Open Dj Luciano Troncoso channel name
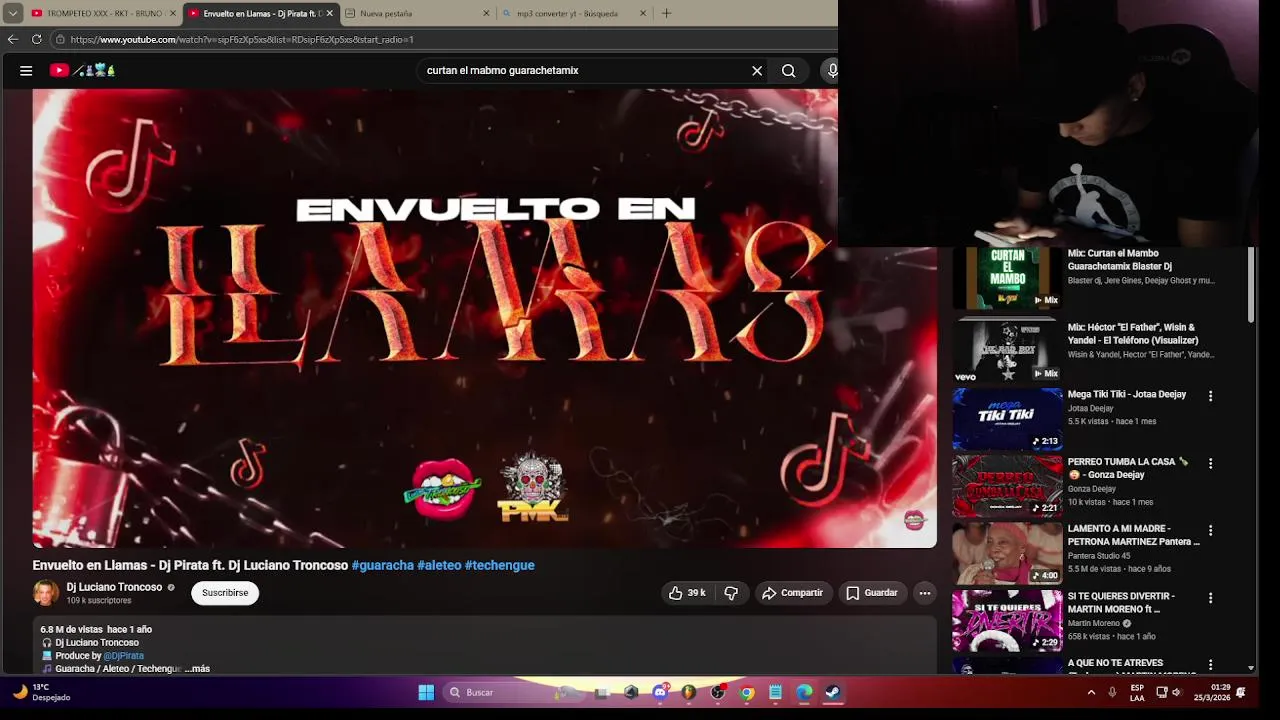The width and height of the screenshot is (1280, 720). tap(114, 587)
